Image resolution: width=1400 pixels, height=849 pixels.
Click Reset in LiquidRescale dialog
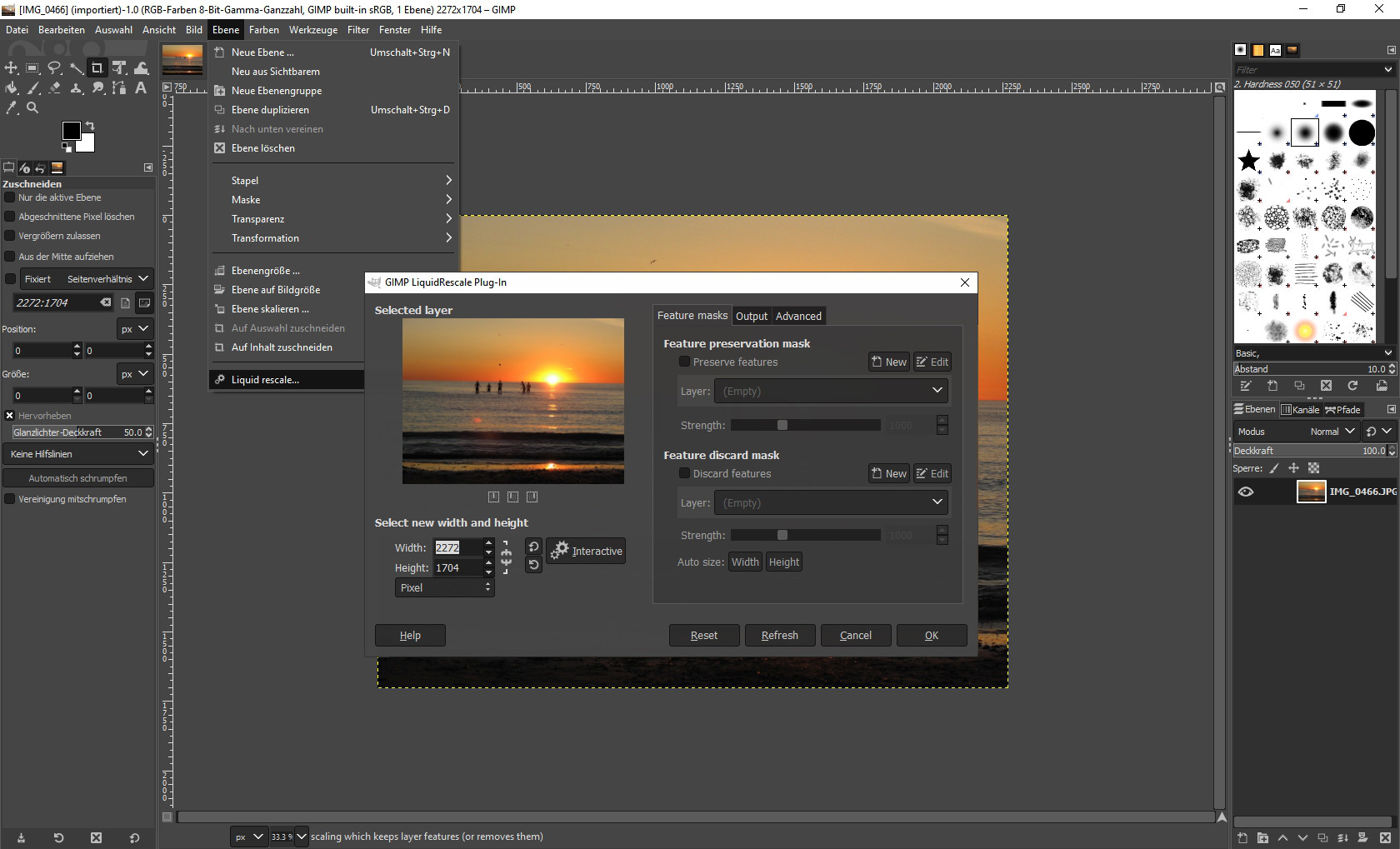703,635
